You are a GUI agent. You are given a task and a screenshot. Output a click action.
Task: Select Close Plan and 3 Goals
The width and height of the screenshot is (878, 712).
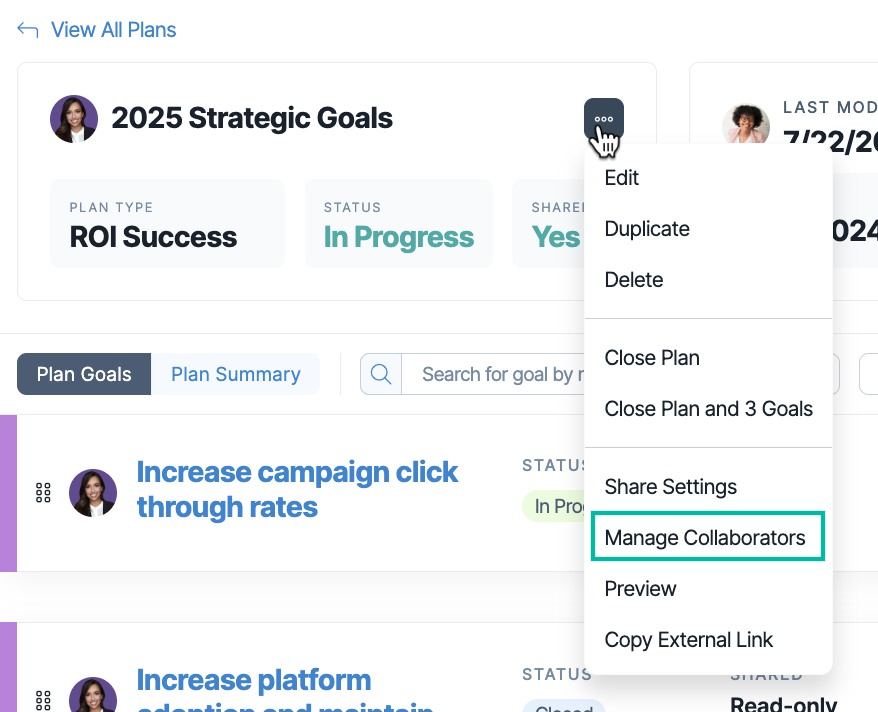708,409
